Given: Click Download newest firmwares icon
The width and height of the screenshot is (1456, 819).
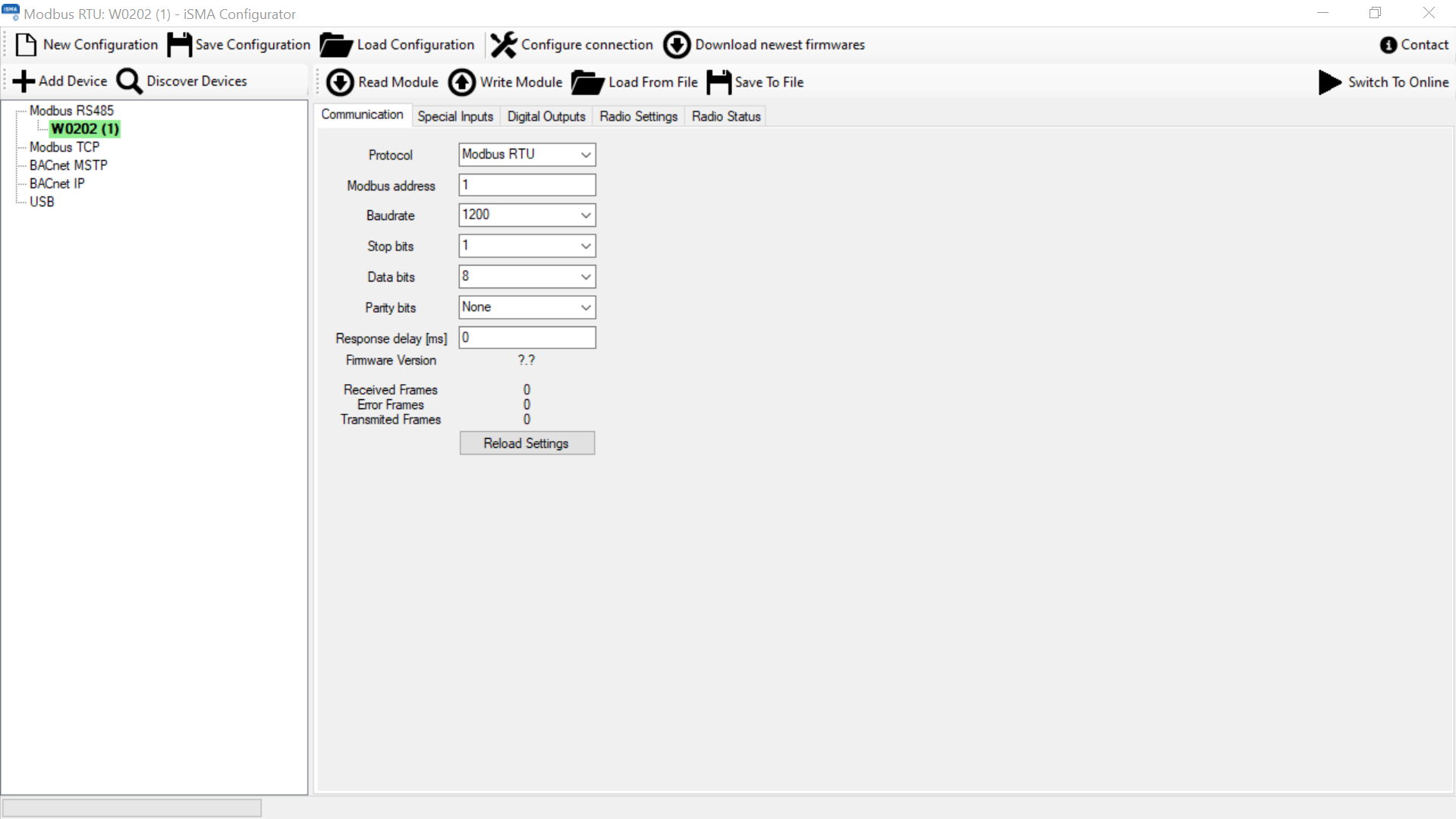Looking at the screenshot, I should (677, 45).
